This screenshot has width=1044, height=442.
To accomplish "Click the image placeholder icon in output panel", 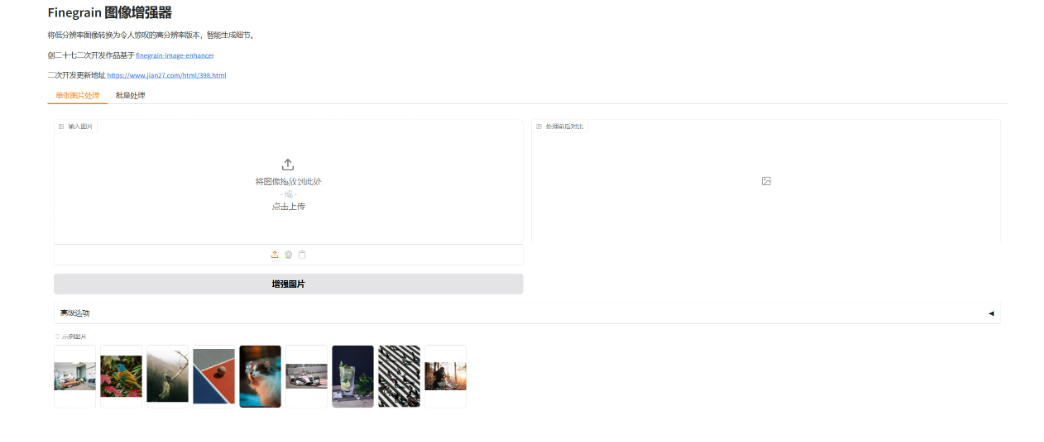I will 766,181.
